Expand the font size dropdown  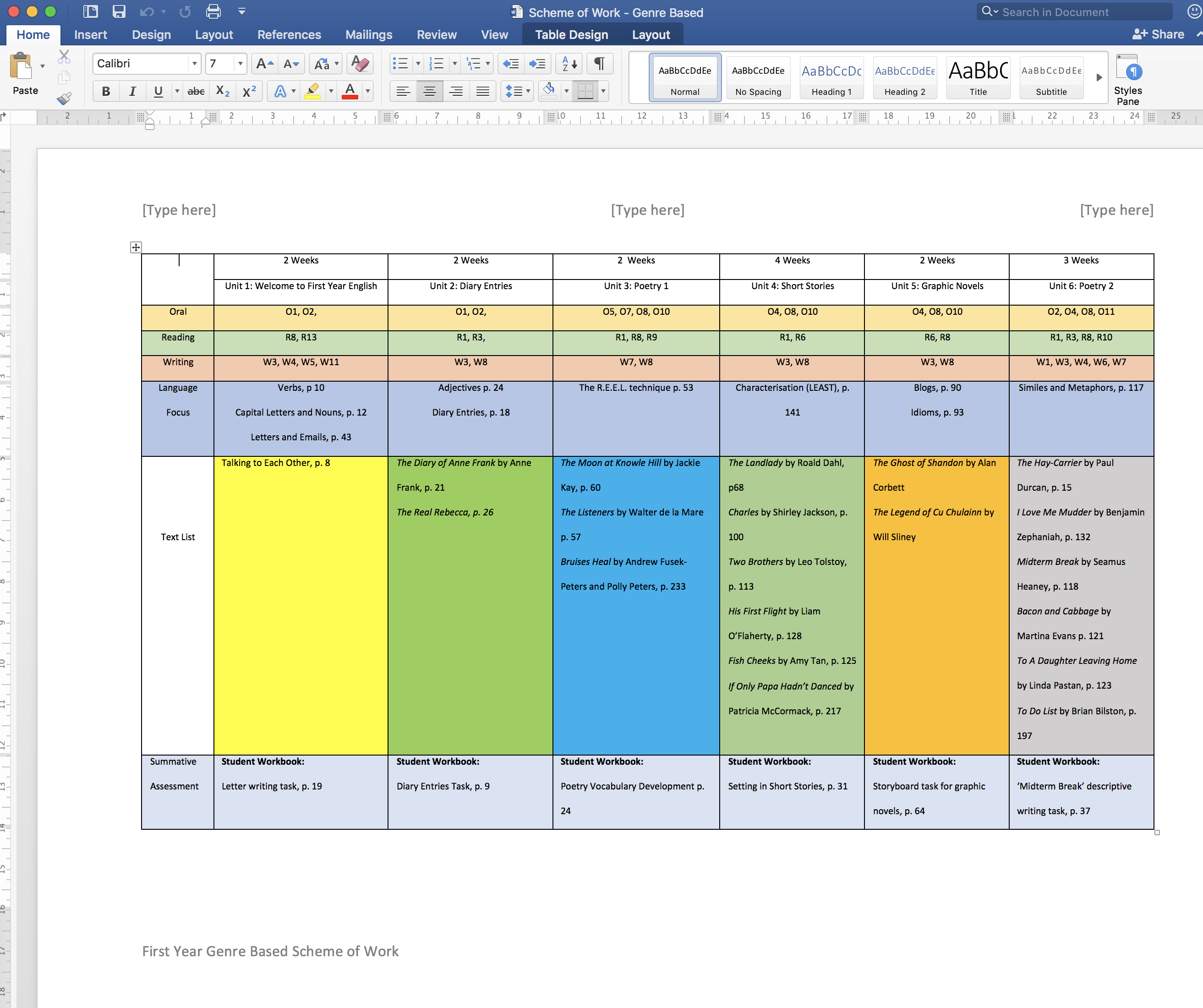(241, 64)
